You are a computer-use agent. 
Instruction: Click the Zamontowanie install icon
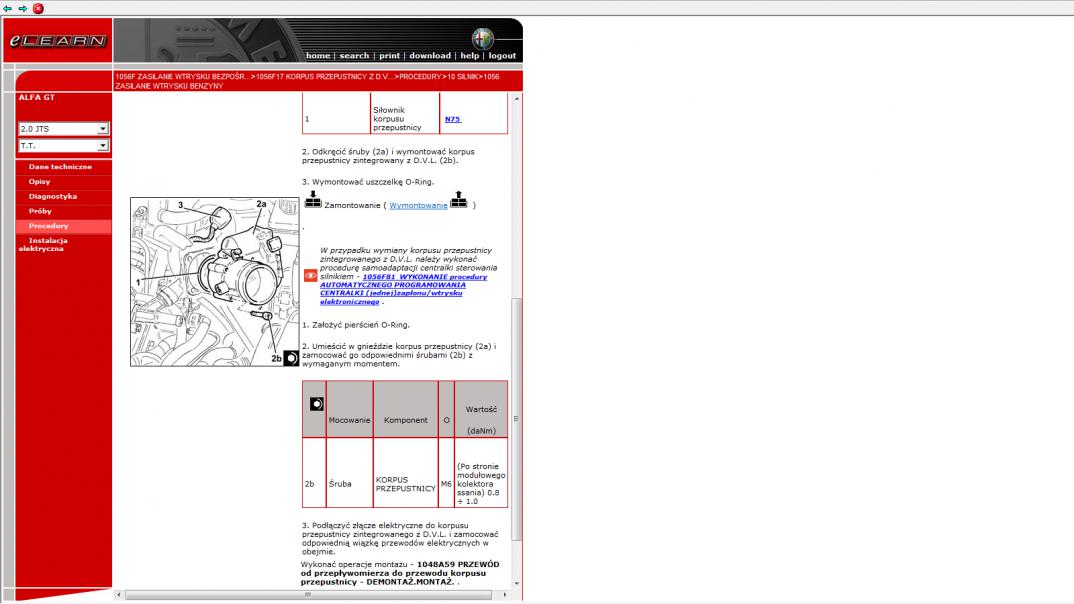(313, 200)
